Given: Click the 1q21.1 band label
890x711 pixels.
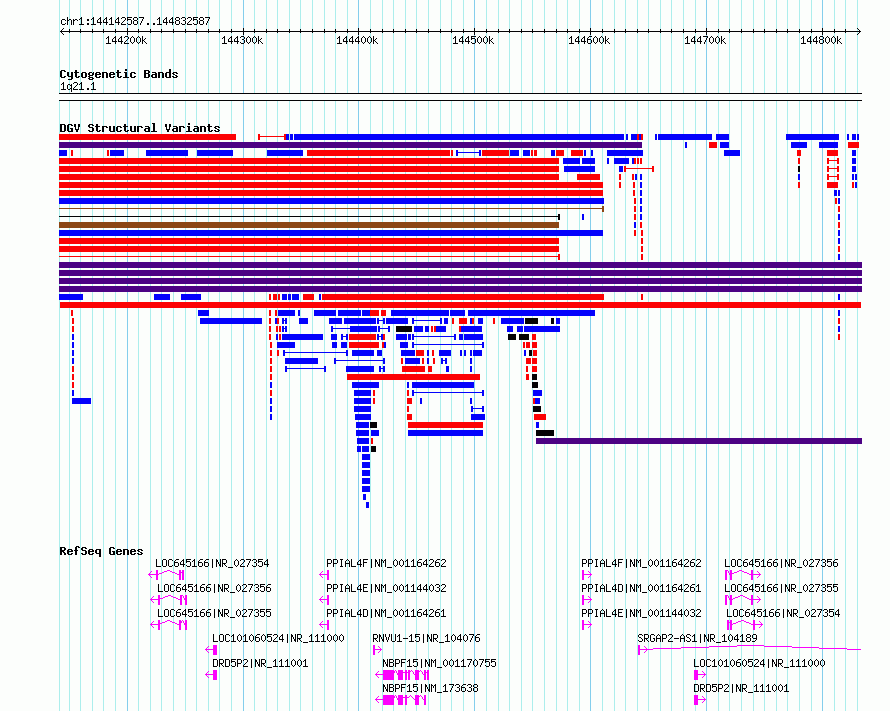Looking at the screenshot, I should pyautogui.click(x=78, y=86).
